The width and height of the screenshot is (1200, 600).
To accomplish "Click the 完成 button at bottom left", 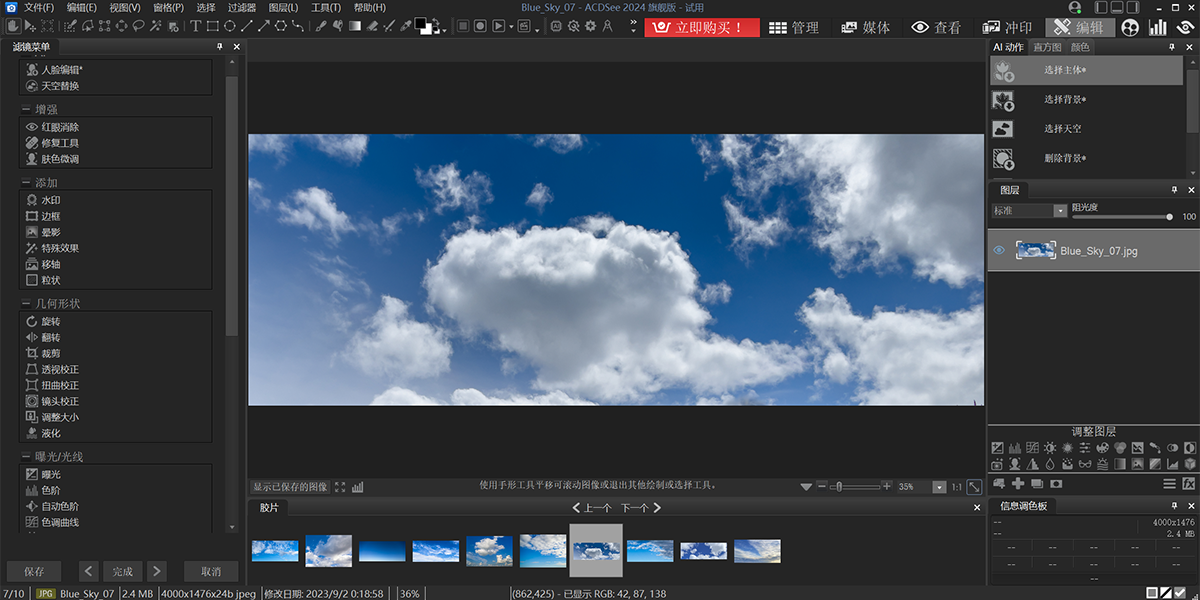I will pyautogui.click(x=122, y=571).
